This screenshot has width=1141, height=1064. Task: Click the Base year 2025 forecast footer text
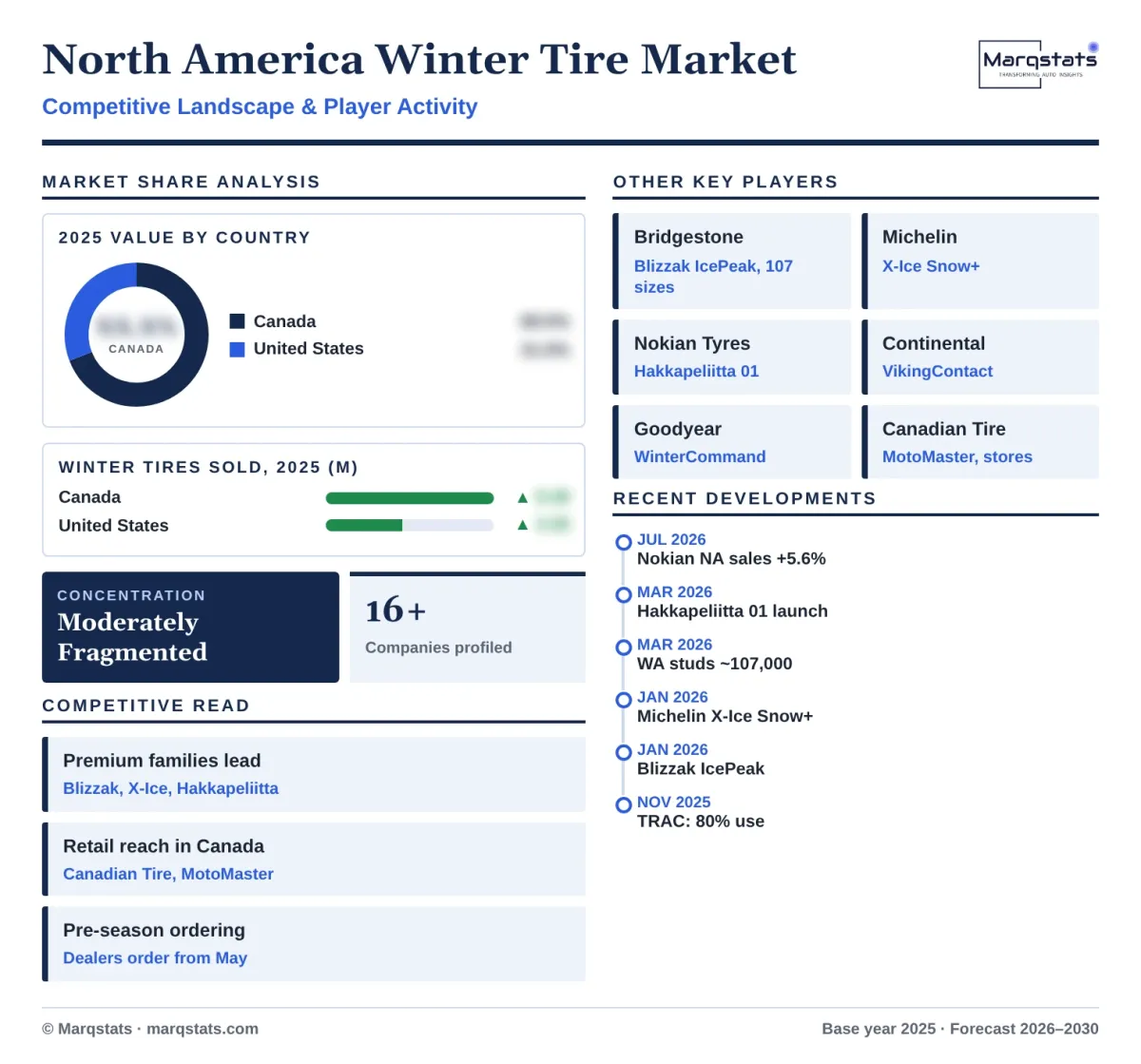(960, 1029)
